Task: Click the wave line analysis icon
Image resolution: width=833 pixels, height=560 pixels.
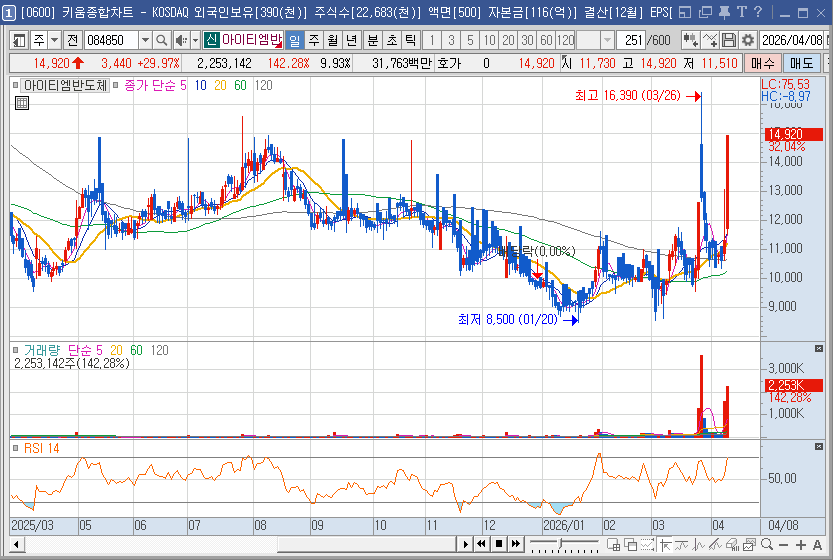Action: (x=699, y=544)
